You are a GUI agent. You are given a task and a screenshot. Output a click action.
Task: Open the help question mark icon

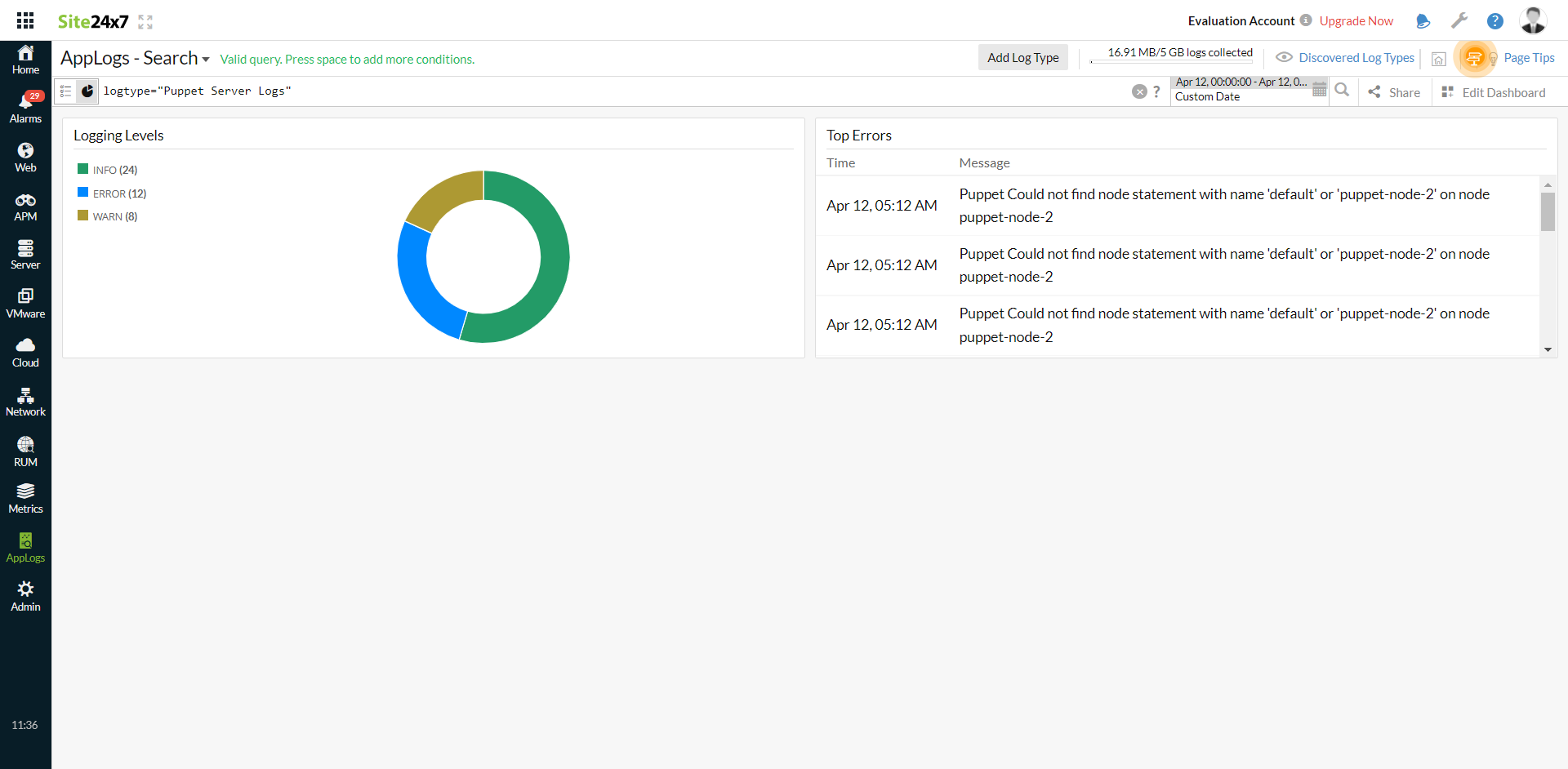(x=1495, y=20)
